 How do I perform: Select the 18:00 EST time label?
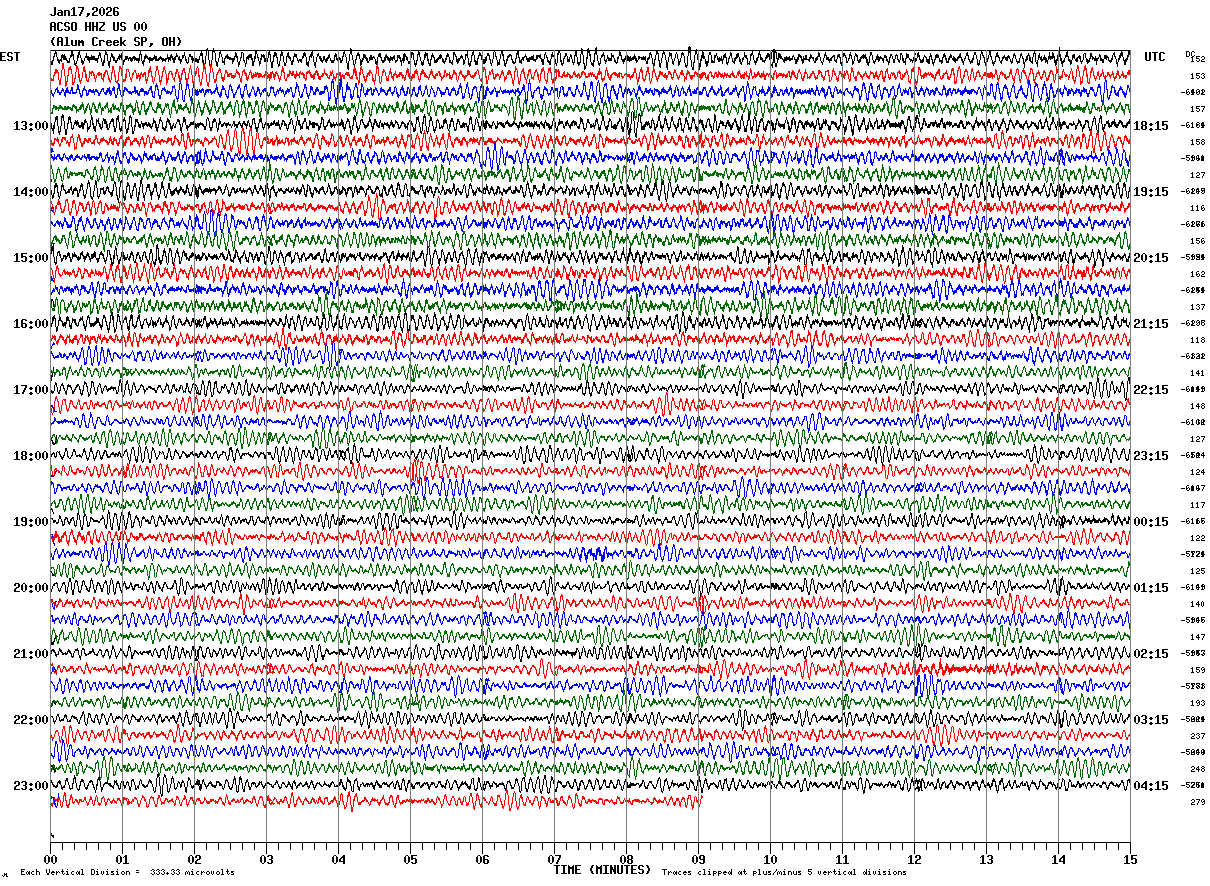(x=30, y=456)
